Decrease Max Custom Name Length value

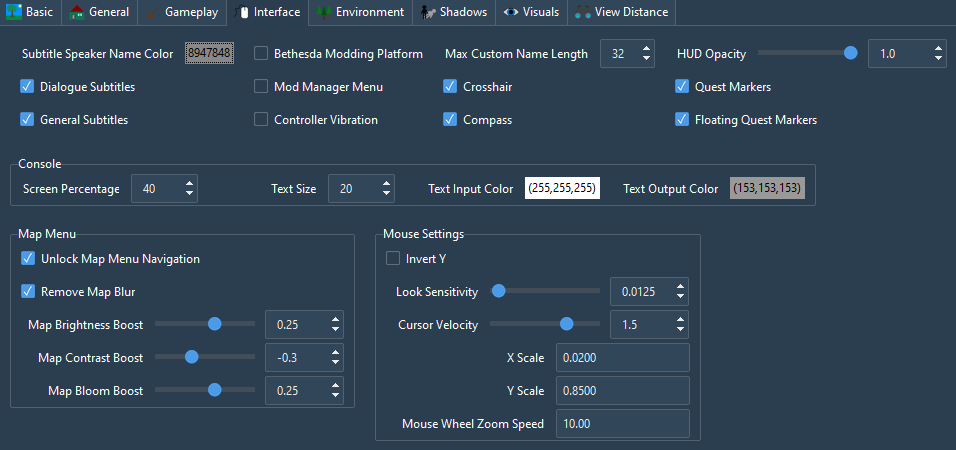coord(646,59)
